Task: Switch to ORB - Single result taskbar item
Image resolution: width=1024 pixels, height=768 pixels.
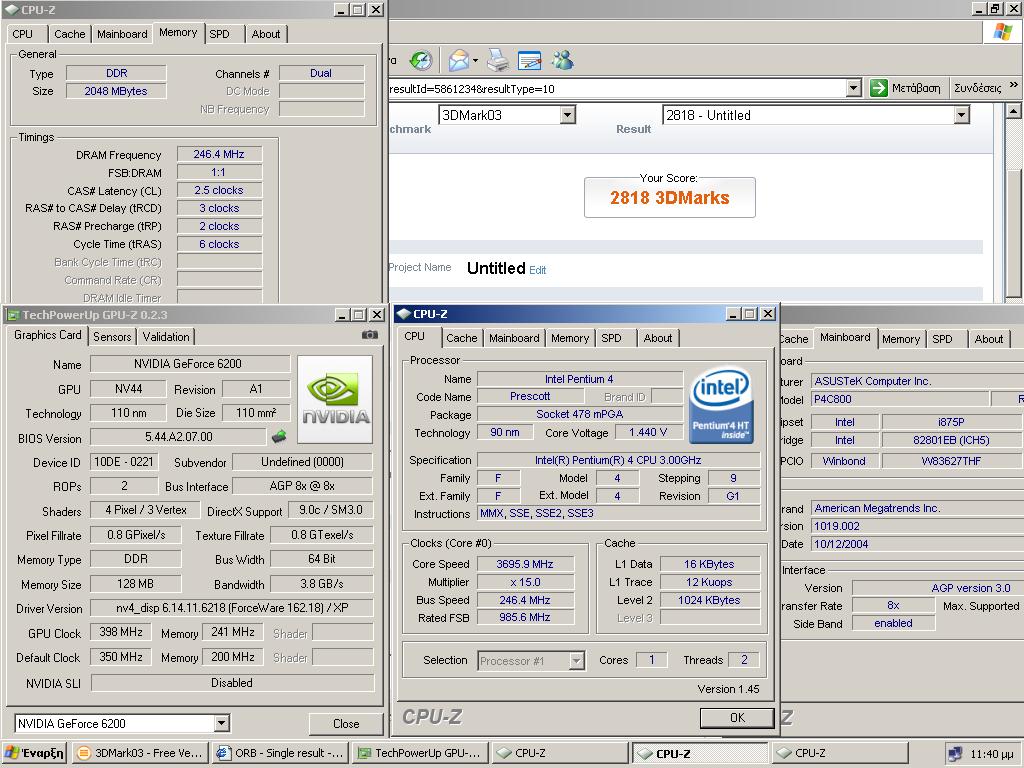Action: (281, 753)
